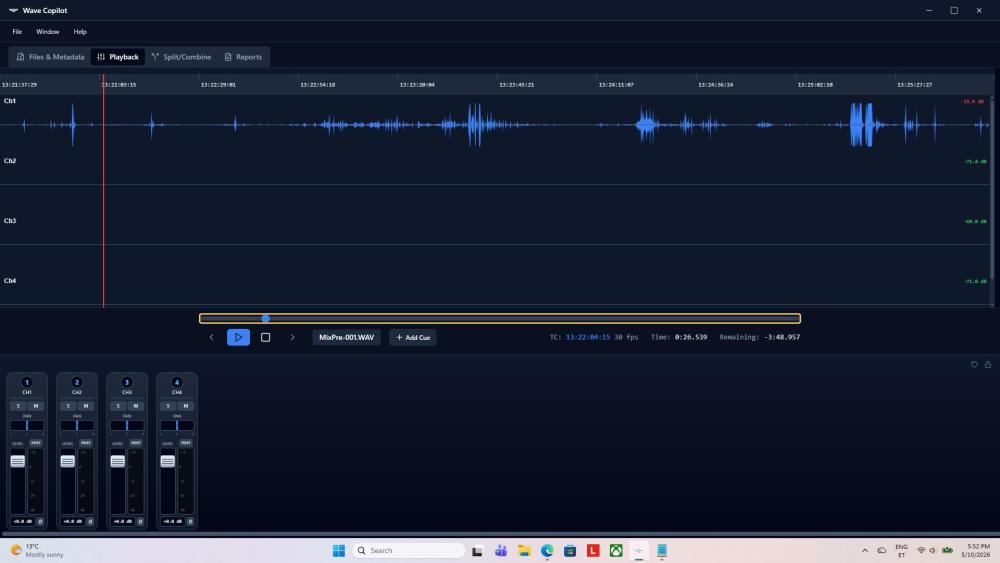Select the Playback tab
The image size is (1000, 563).
click(x=118, y=57)
